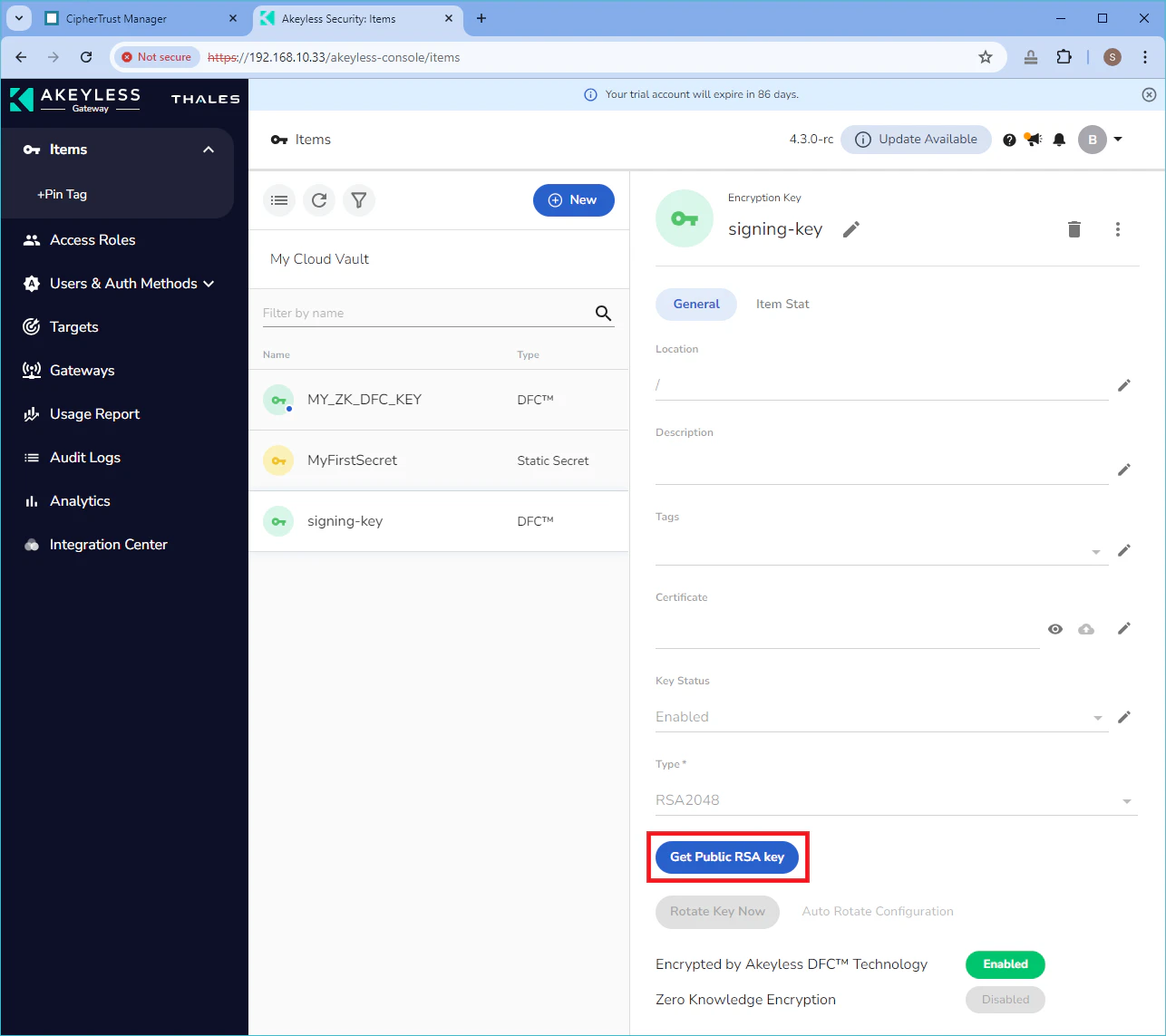Click the Not secure site indicator
This screenshot has width=1166, height=1036.
[x=157, y=57]
